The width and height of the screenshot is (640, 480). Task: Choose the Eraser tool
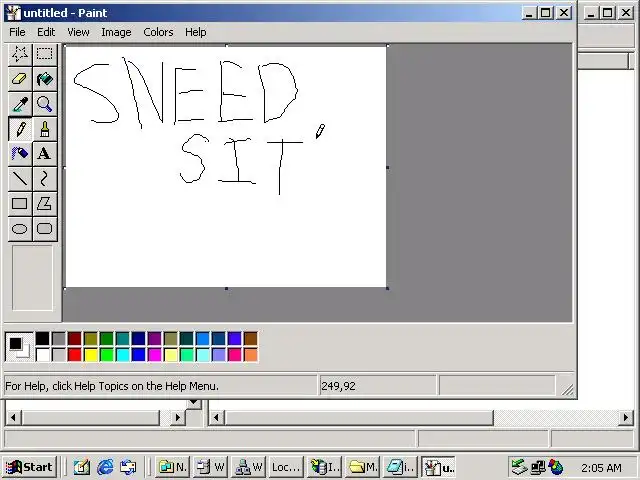click(x=20, y=79)
